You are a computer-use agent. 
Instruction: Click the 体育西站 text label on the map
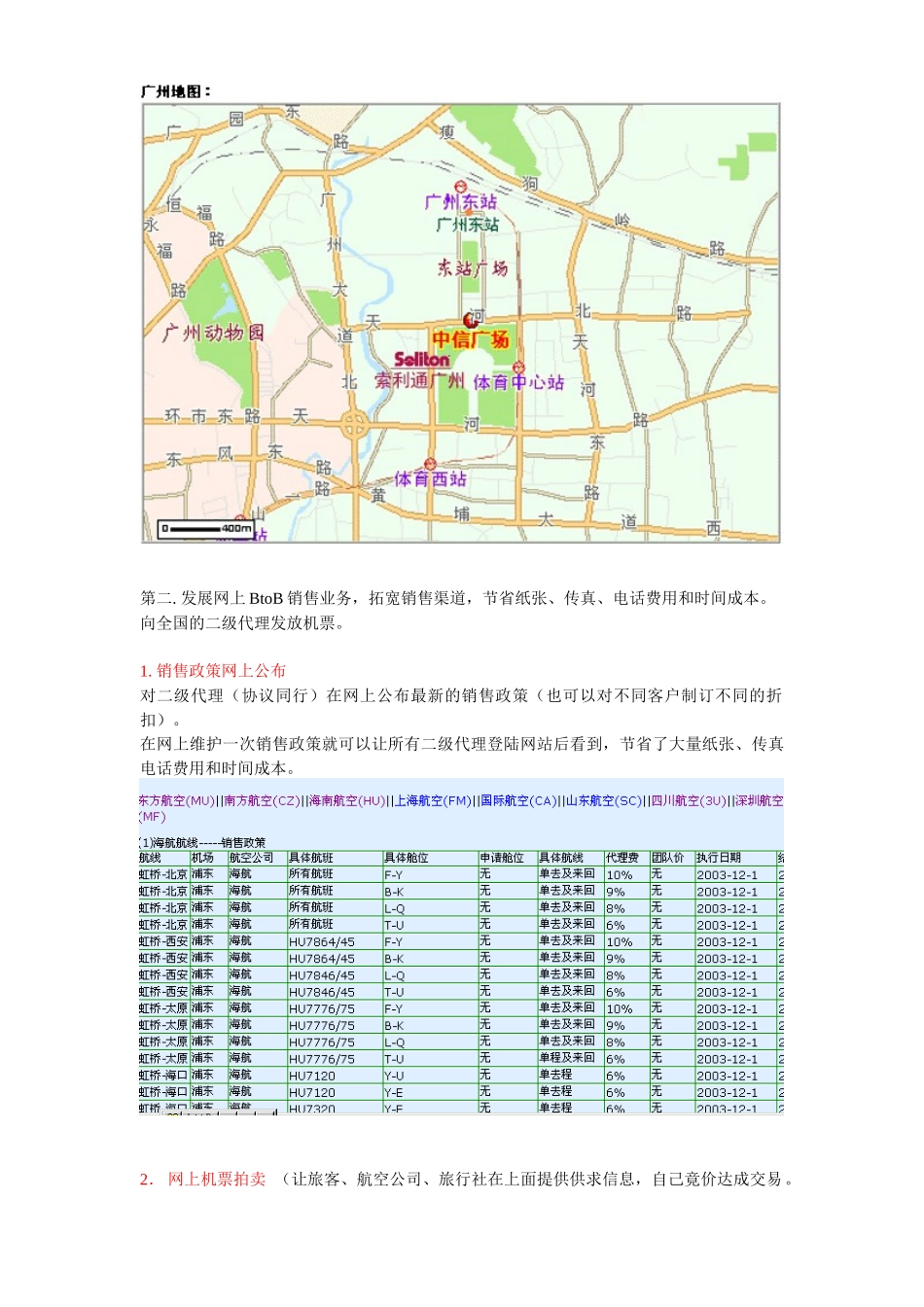click(431, 479)
